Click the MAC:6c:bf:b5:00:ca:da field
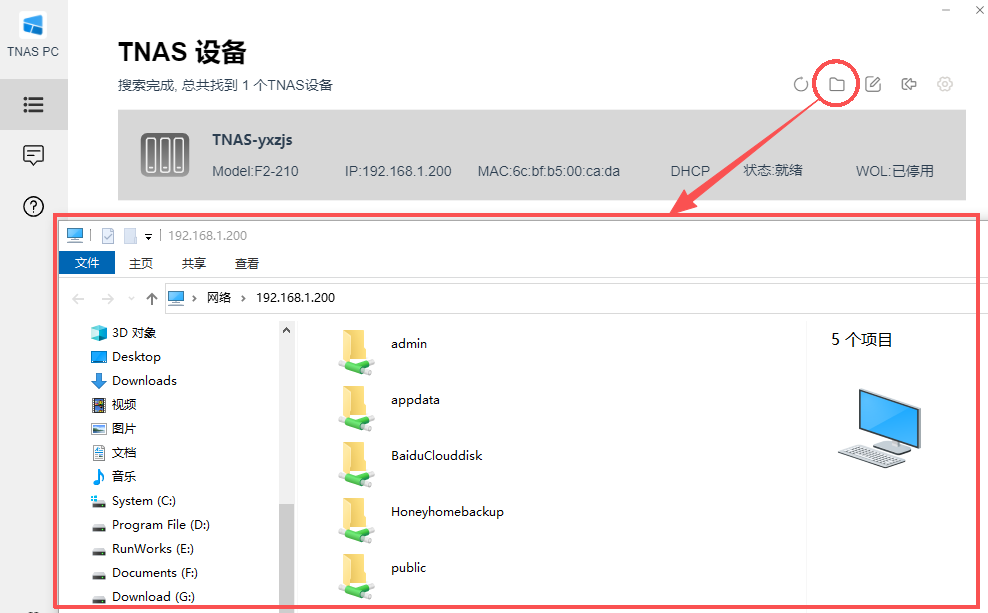 click(549, 171)
